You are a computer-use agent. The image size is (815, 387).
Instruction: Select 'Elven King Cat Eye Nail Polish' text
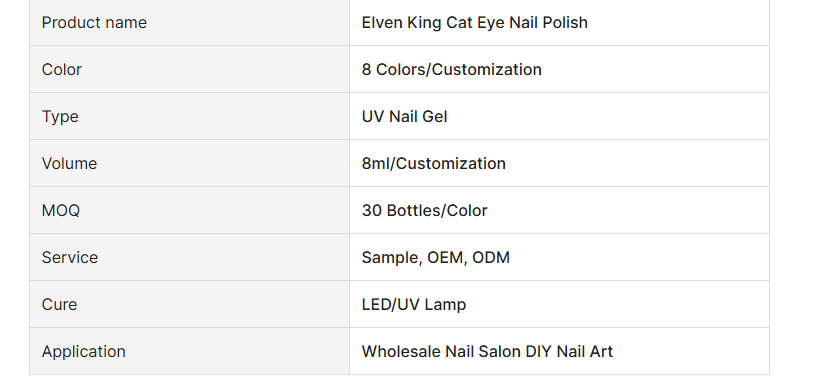tap(475, 22)
